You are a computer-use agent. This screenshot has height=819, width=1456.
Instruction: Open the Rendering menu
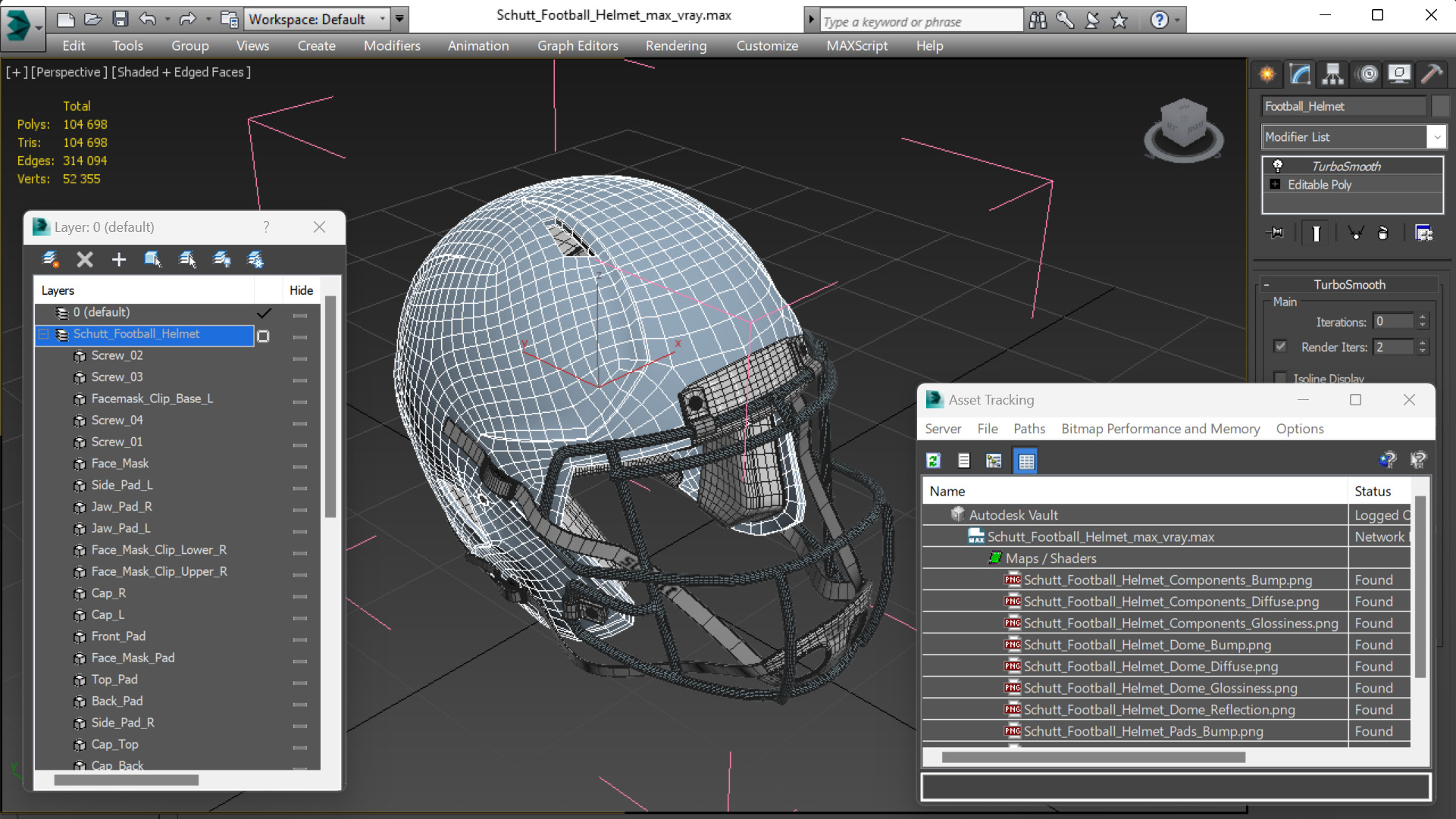click(676, 46)
